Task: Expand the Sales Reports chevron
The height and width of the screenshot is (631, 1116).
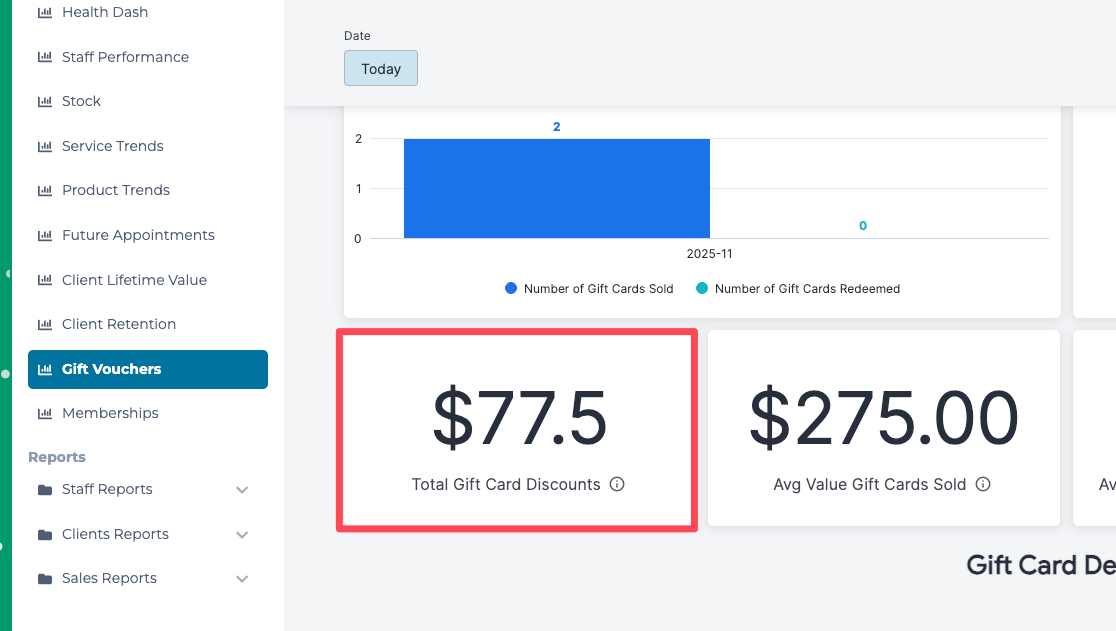Action: pos(242,579)
